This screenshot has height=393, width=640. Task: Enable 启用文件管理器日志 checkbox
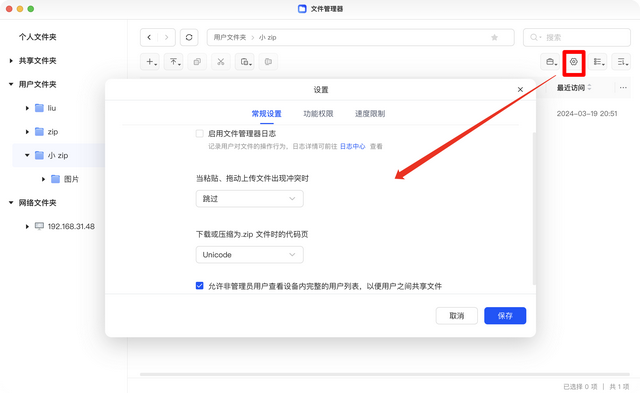200,133
